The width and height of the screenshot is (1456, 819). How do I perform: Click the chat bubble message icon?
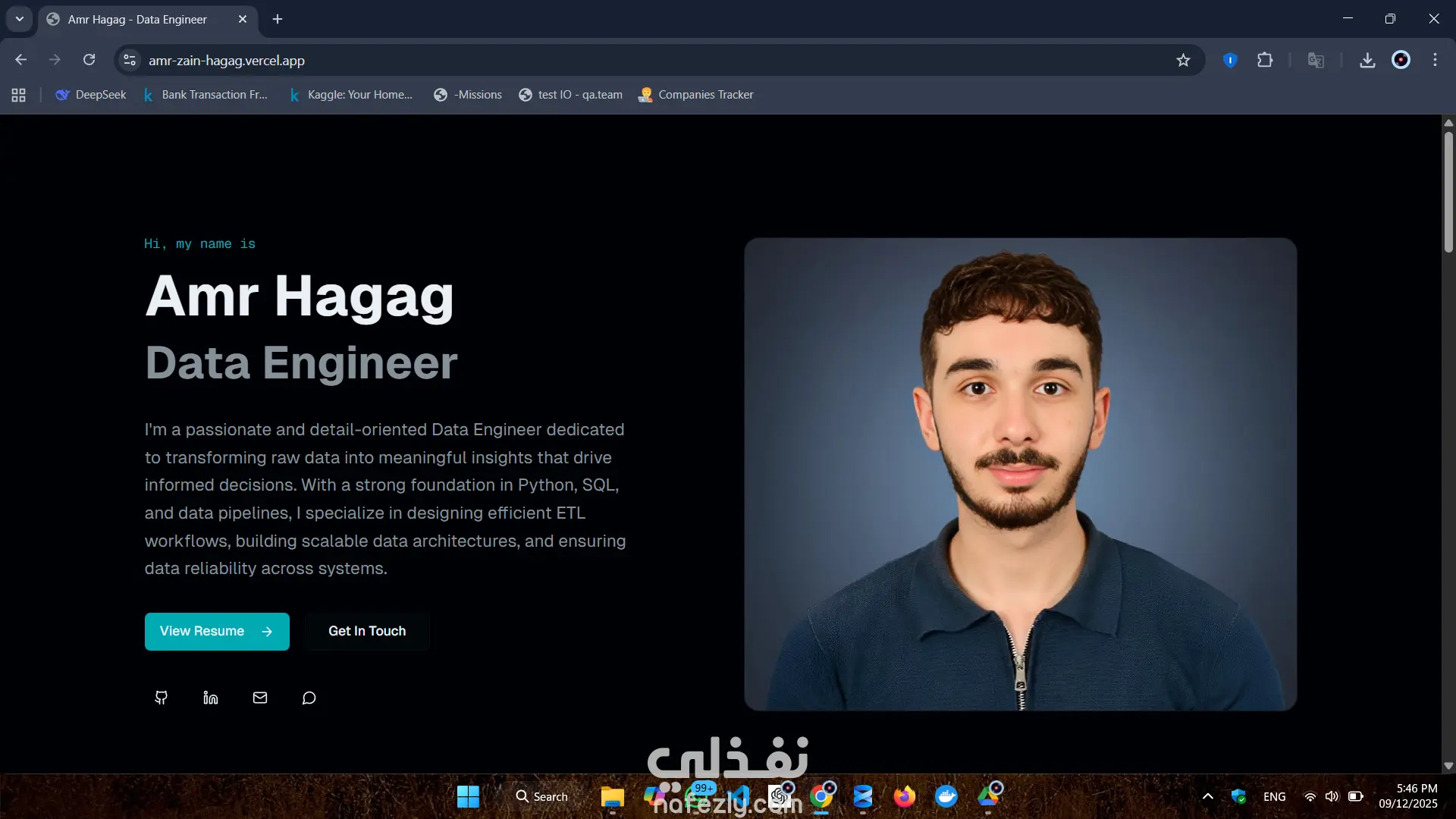(309, 698)
